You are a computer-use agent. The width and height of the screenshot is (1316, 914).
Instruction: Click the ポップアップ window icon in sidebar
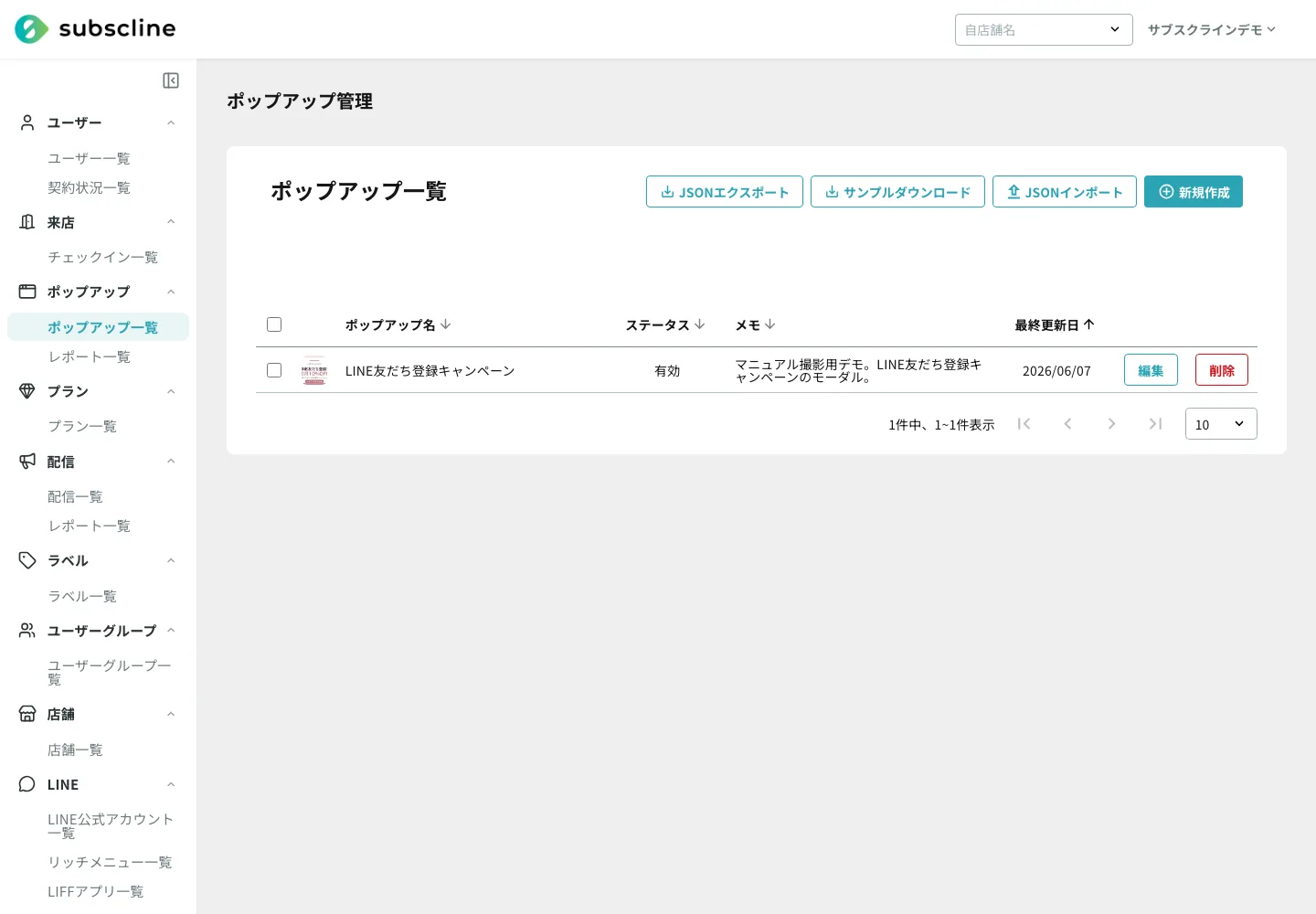pyautogui.click(x=27, y=292)
